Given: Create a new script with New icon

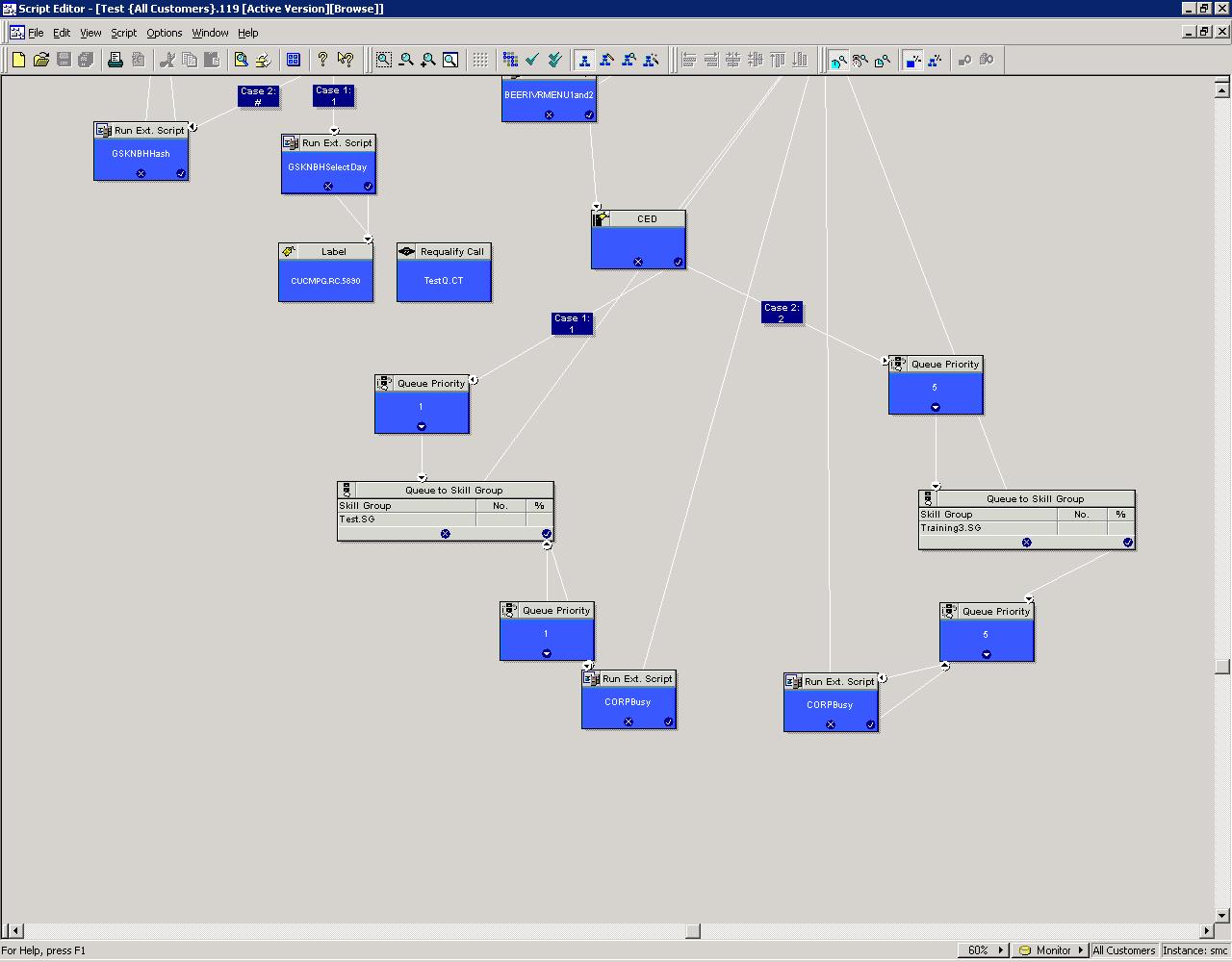Looking at the screenshot, I should [18, 60].
